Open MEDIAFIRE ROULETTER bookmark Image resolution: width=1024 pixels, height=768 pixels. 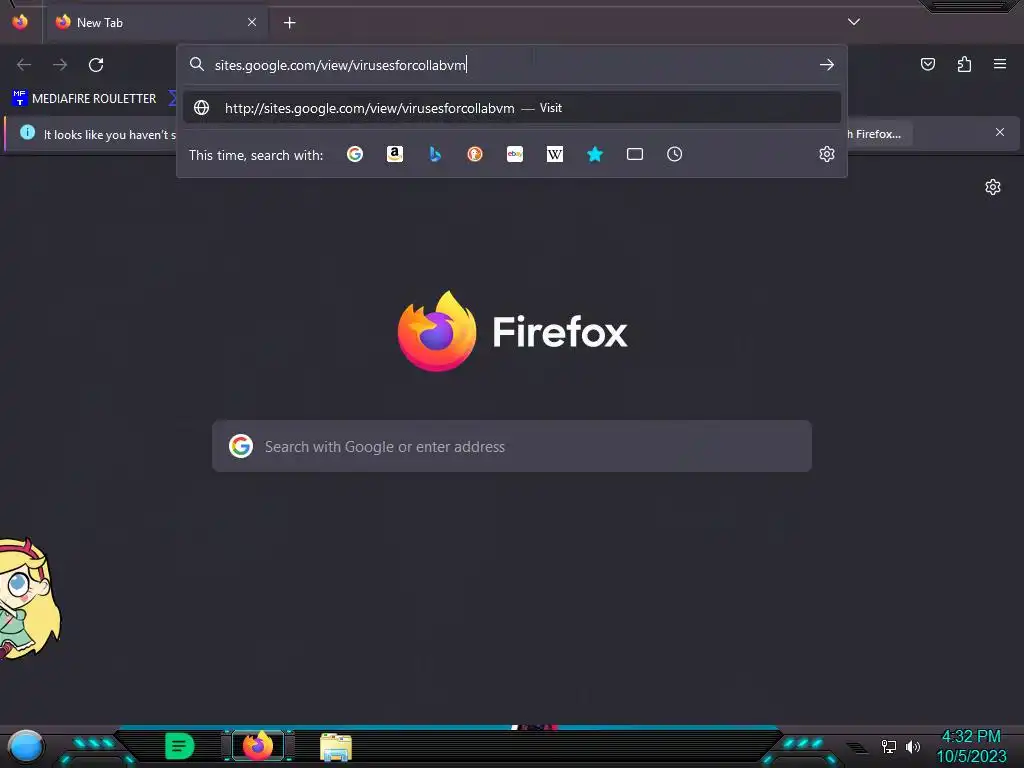tap(84, 99)
